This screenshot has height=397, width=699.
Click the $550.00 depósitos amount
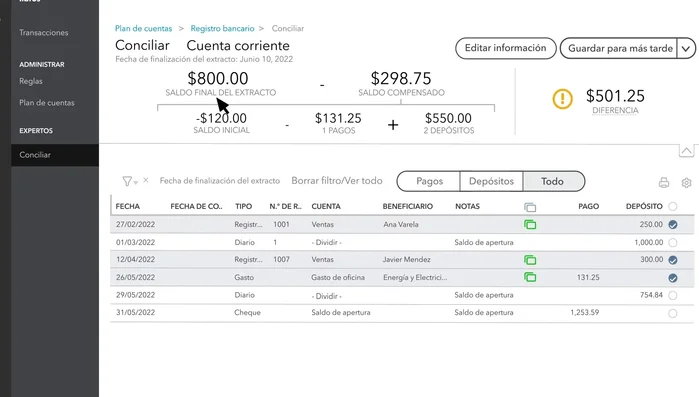448,119
